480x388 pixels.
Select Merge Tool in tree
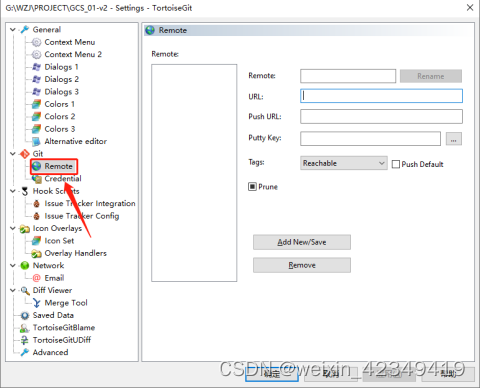point(66,303)
